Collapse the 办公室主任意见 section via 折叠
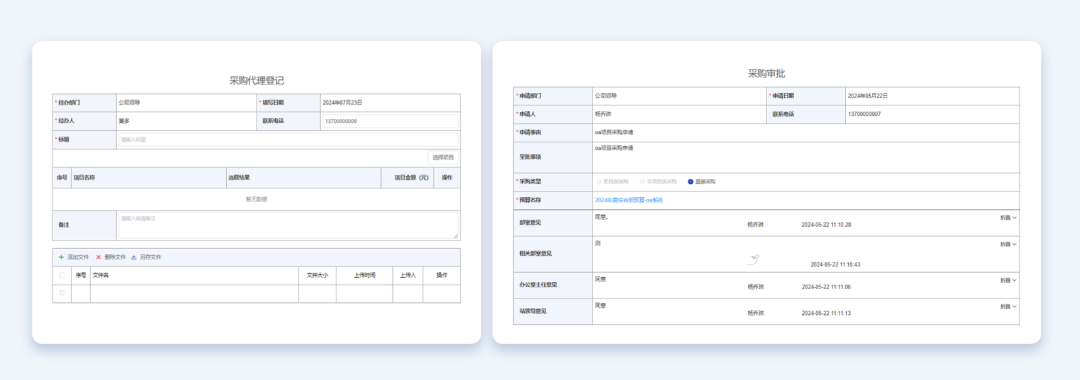The width and height of the screenshot is (1080, 380). 1008,280
